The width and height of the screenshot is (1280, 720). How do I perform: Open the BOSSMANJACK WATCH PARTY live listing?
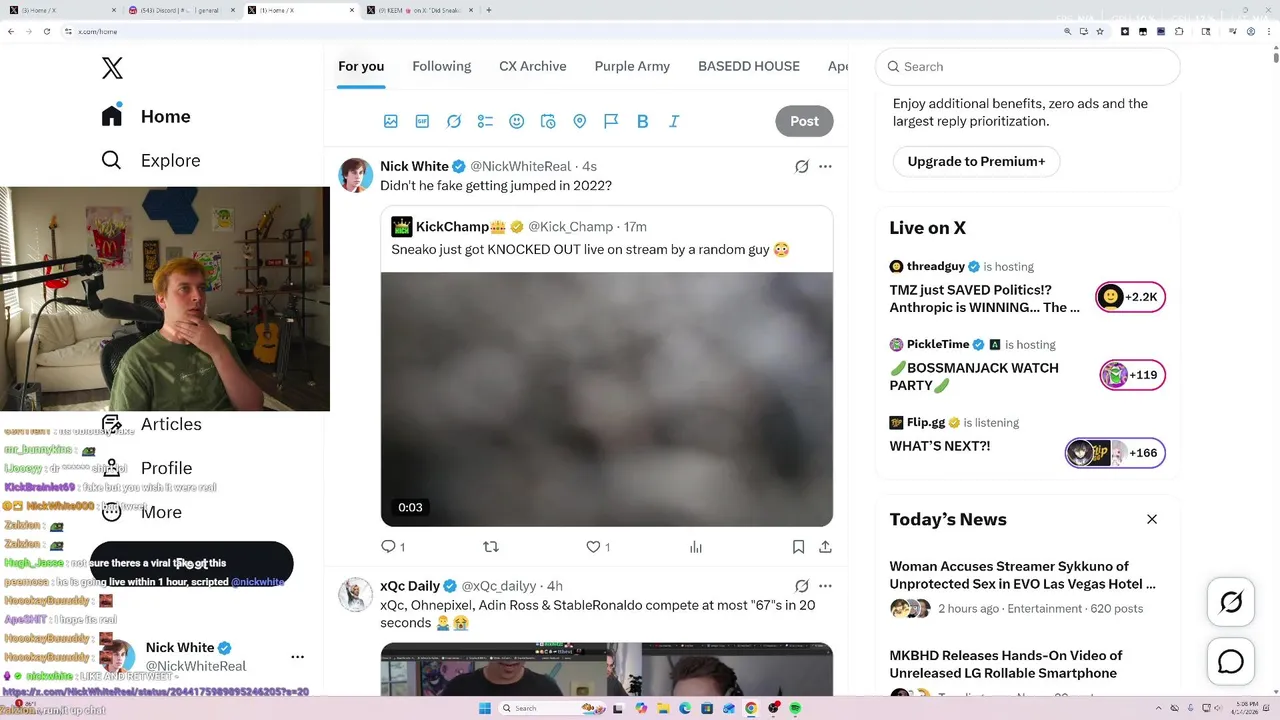point(974,376)
